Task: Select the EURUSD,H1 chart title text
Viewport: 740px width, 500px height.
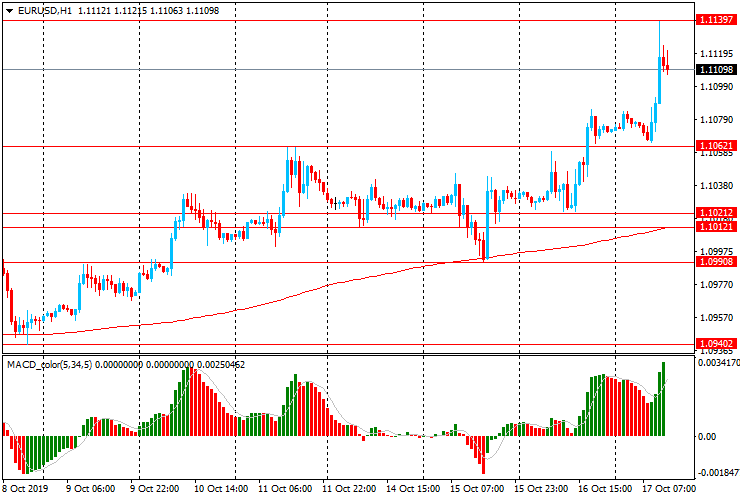Action: point(45,10)
